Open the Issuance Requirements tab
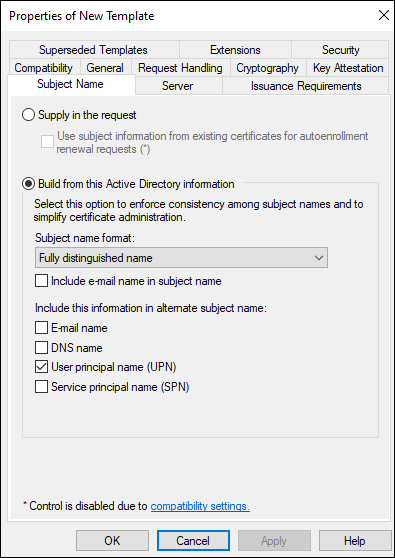The width and height of the screenshot is (395, 558). tap(306, 86)
